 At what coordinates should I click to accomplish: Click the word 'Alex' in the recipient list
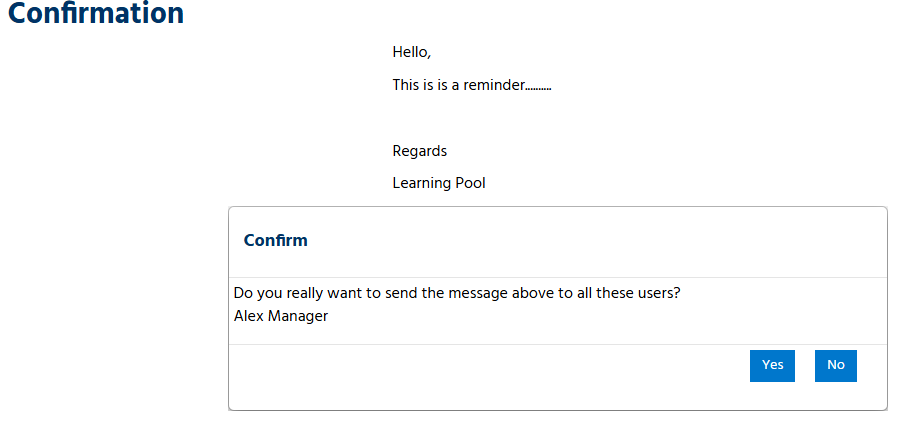[247, 316]
